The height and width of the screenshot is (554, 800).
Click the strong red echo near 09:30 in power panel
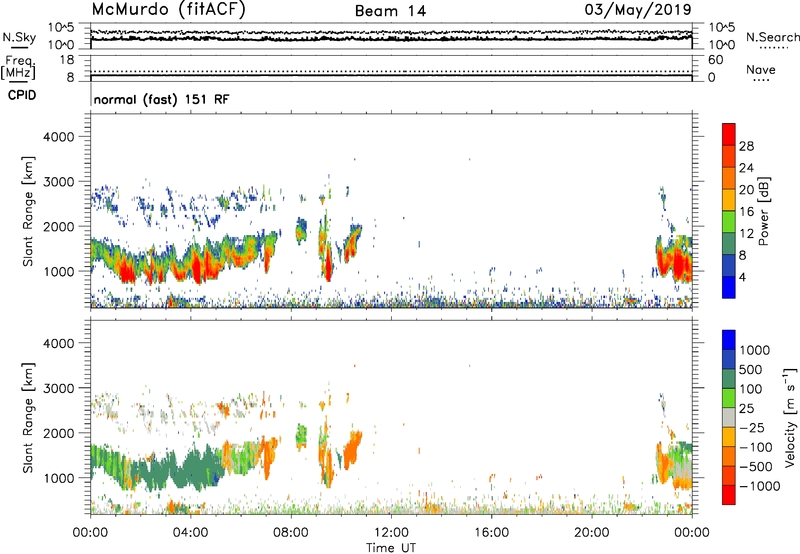[328, 265]
